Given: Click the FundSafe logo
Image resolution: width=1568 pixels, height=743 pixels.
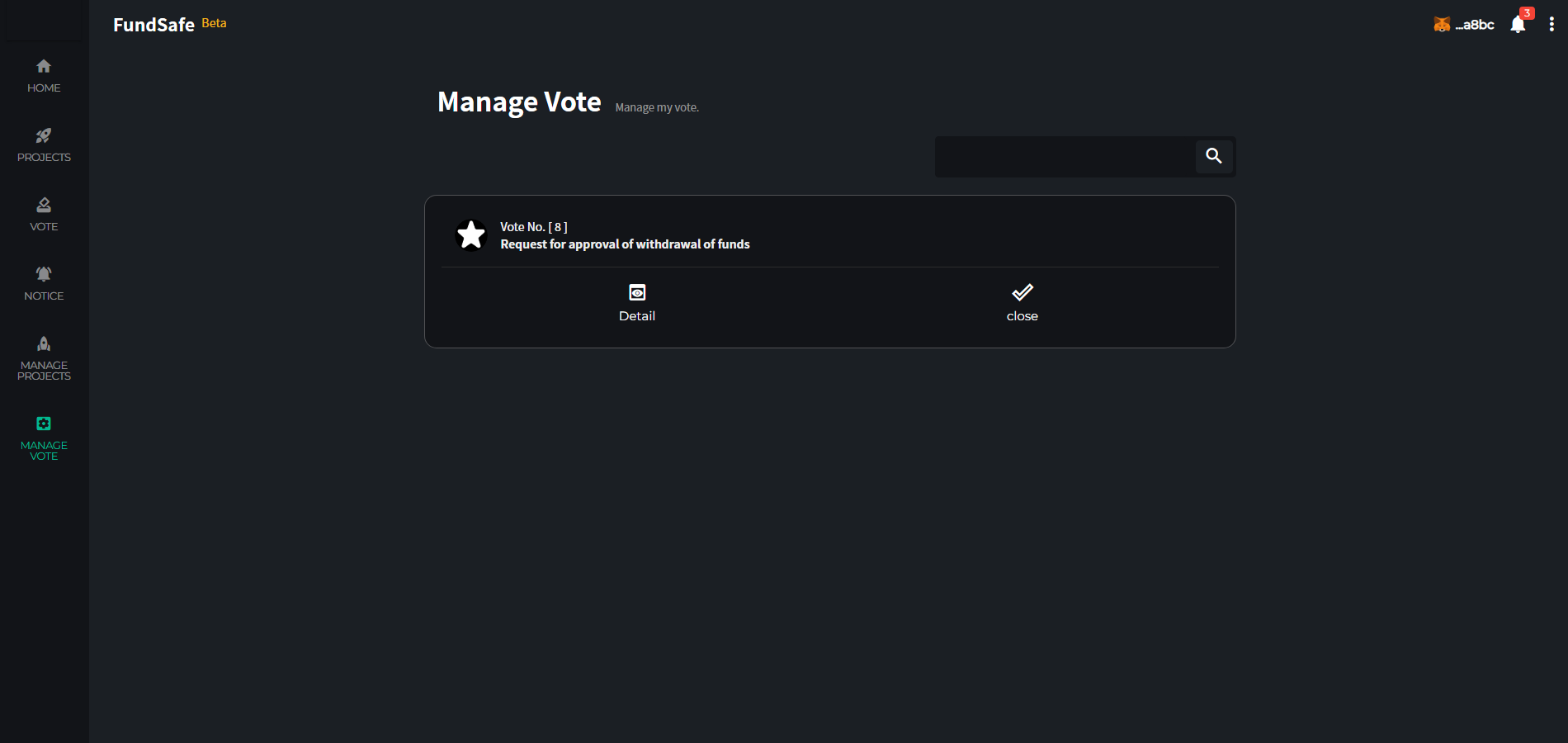Looking at the screenshot, I should pos(153,25).
